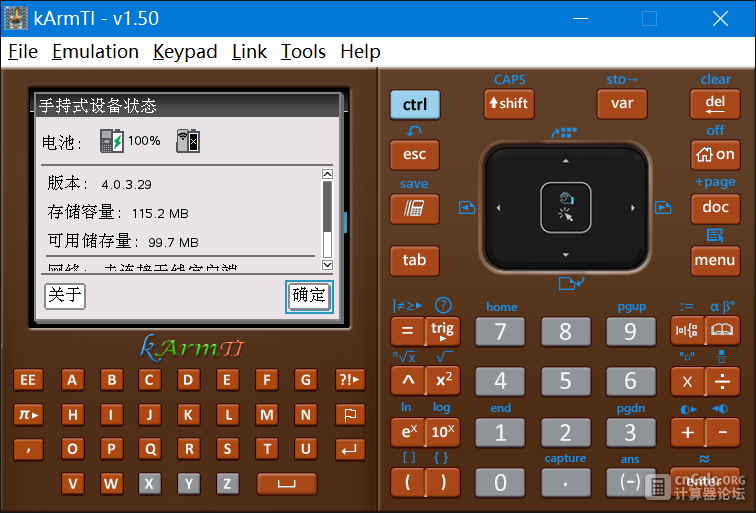
Task: Click the left parenthesis key
Action: coord(407,482)
